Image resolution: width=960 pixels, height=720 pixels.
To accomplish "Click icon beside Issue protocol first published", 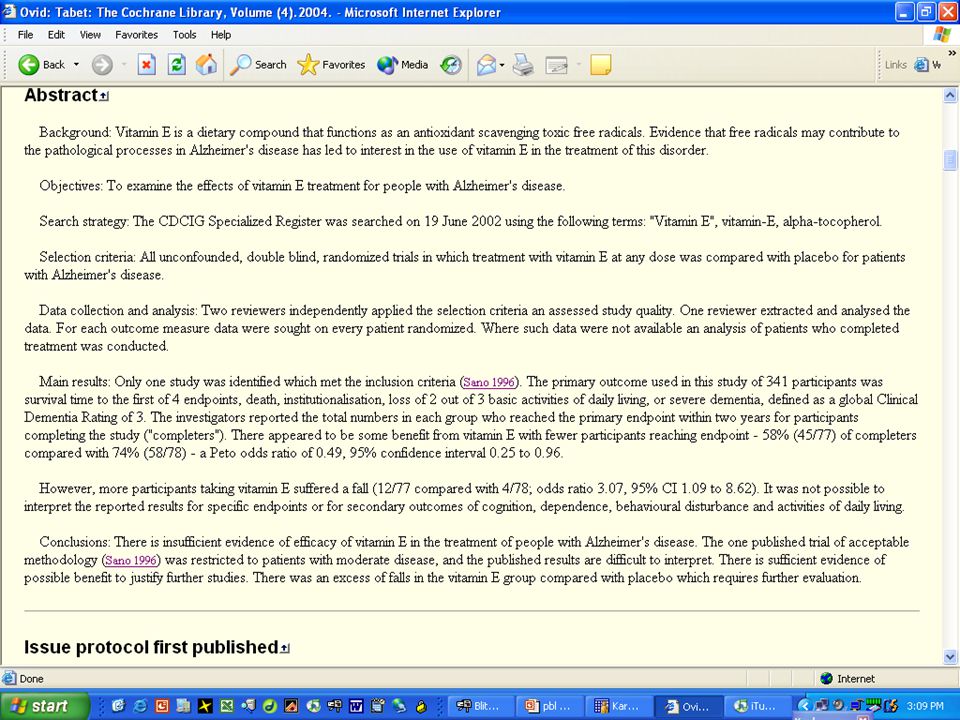I will 285,648.
